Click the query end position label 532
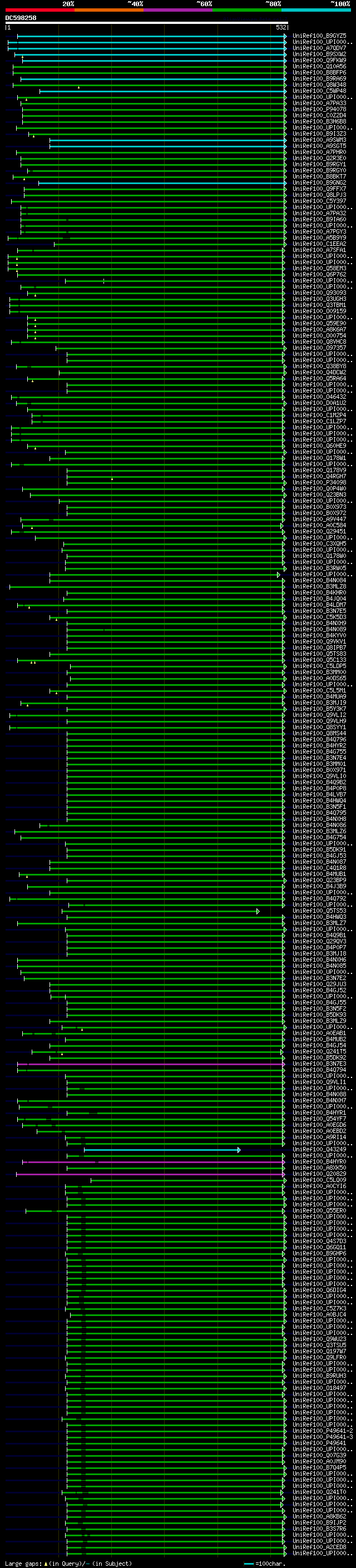The width and height of the screenshot is (356, 1568). [x=280, y=27]
